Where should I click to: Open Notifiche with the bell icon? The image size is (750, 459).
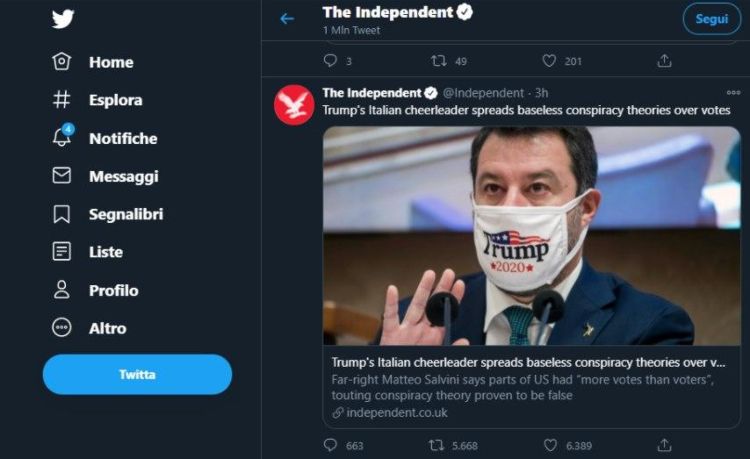pos(122,138)
